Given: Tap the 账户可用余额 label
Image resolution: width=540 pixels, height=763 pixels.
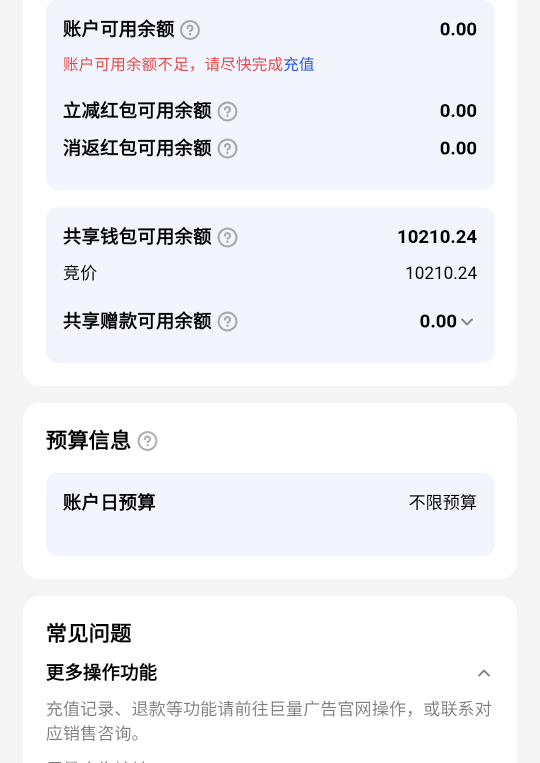Looking at the screenshot, I should pos(119,29).
